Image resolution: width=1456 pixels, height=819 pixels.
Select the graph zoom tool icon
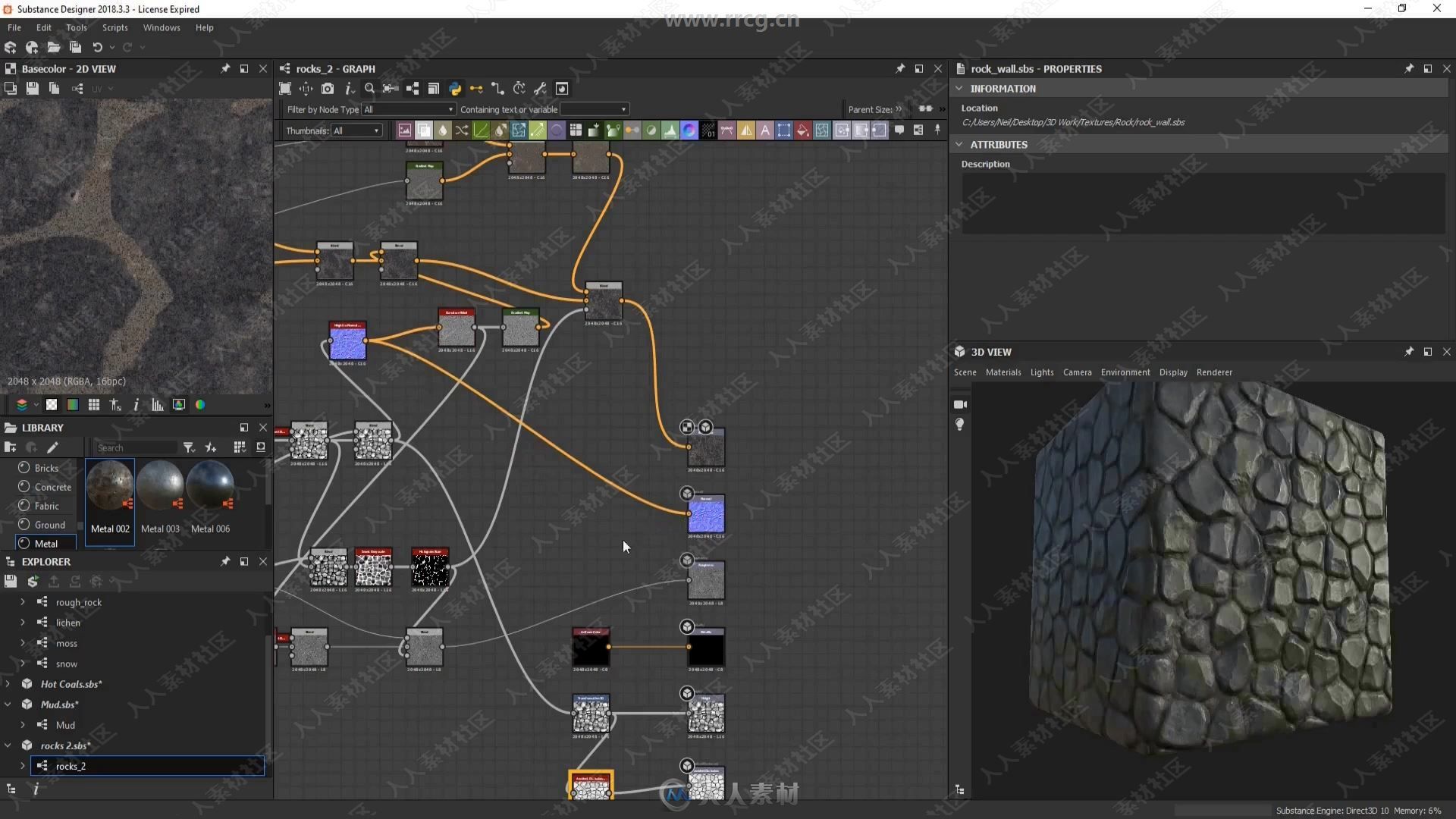(x=370, y=89)
